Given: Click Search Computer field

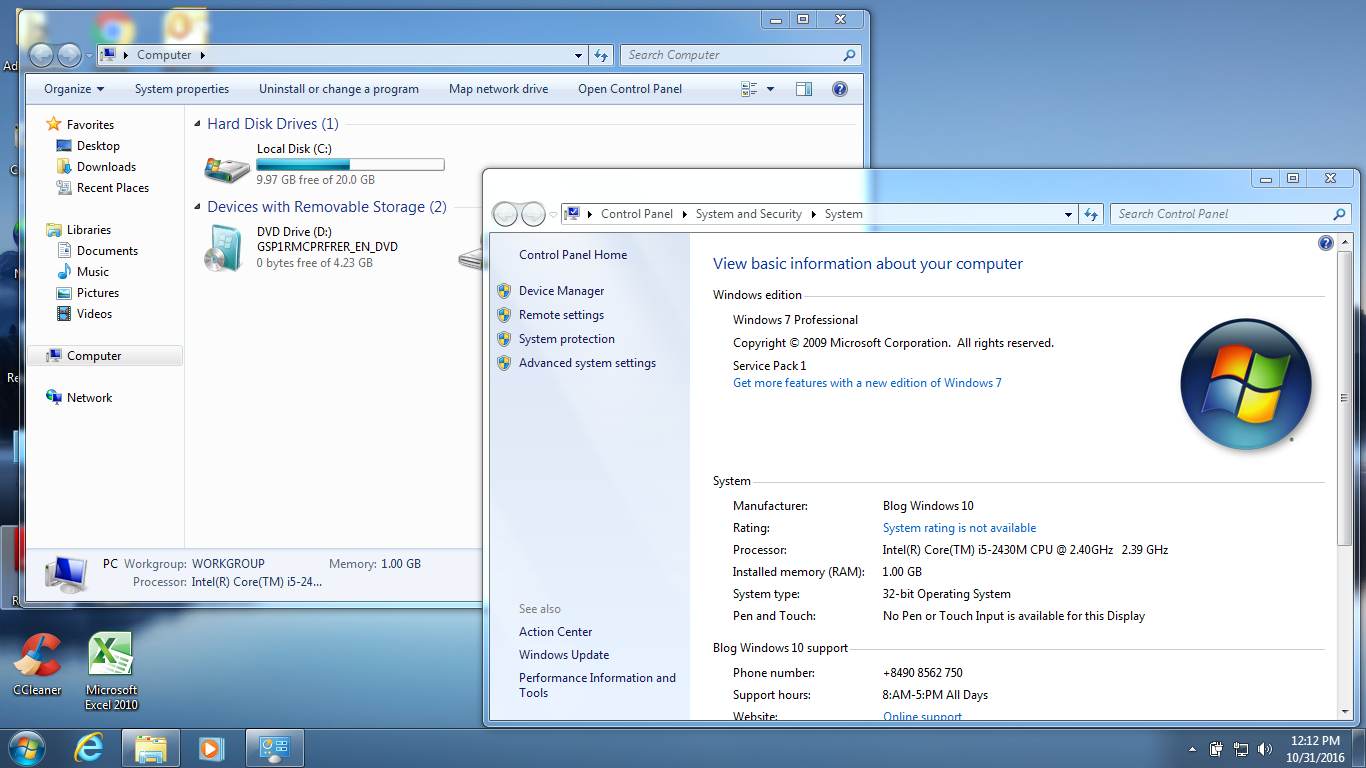Looking at the screenshot, I should (x=740, y=55).
